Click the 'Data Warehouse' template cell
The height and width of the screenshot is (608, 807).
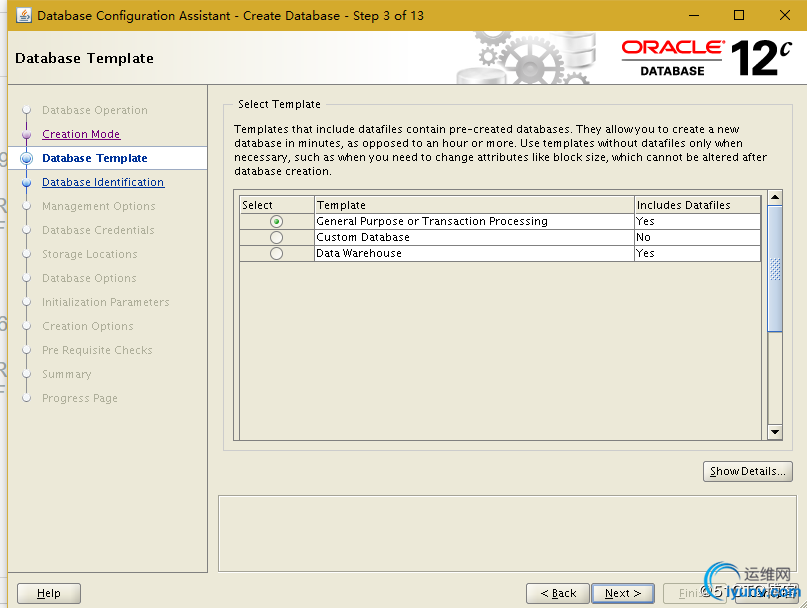474,253
